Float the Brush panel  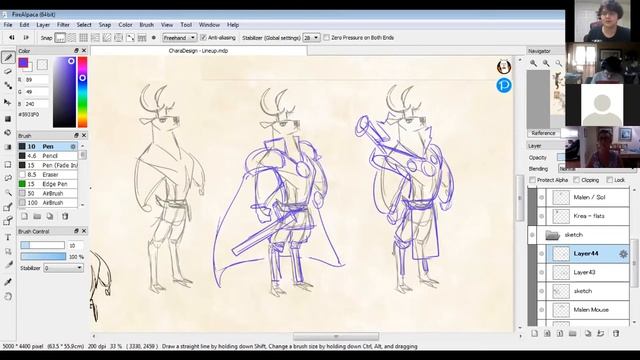point(76,136)
